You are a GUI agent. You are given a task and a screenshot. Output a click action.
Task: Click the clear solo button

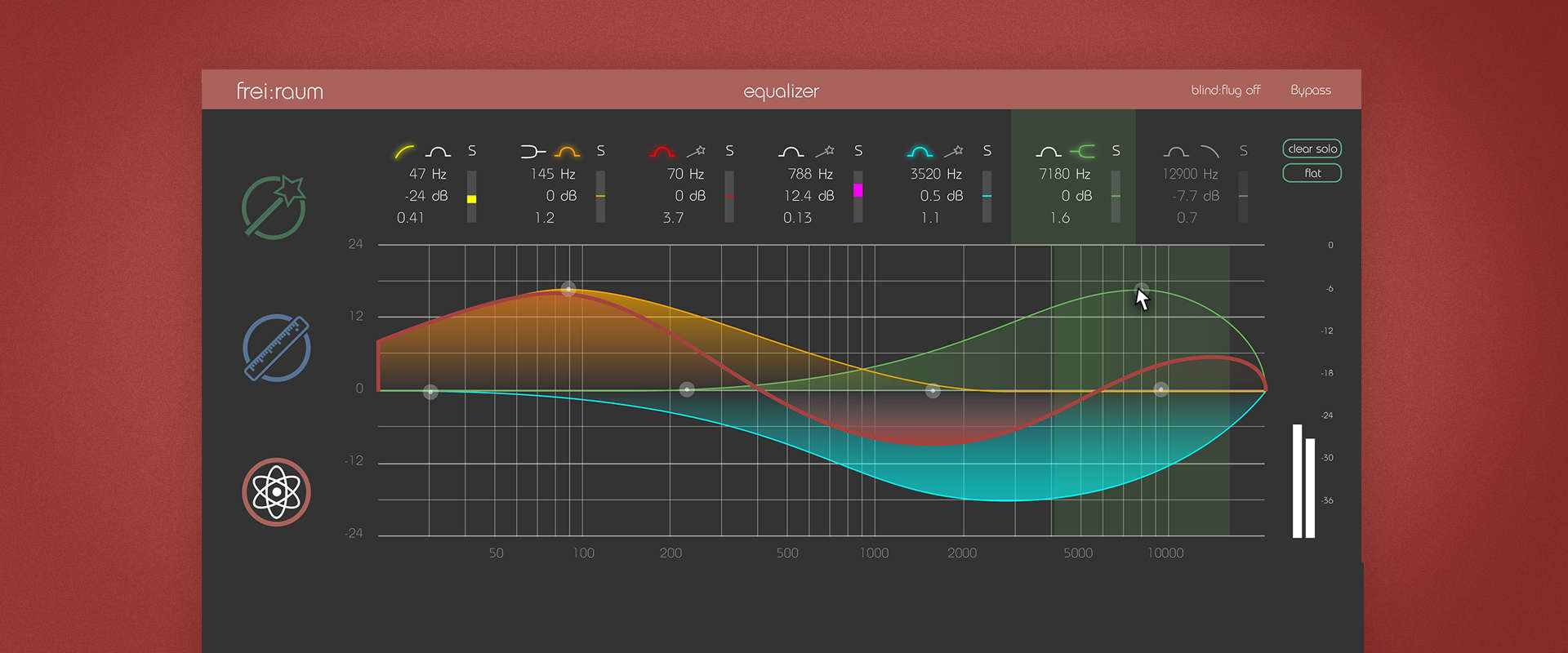(1312, 149)
